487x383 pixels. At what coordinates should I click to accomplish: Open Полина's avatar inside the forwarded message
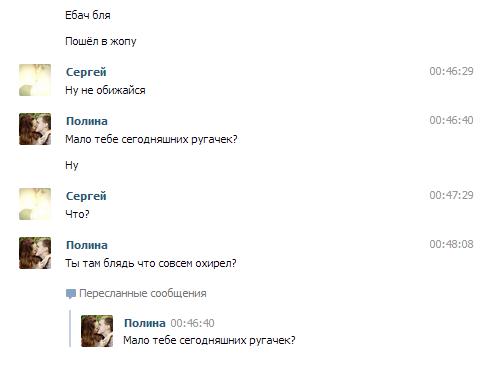97,331
